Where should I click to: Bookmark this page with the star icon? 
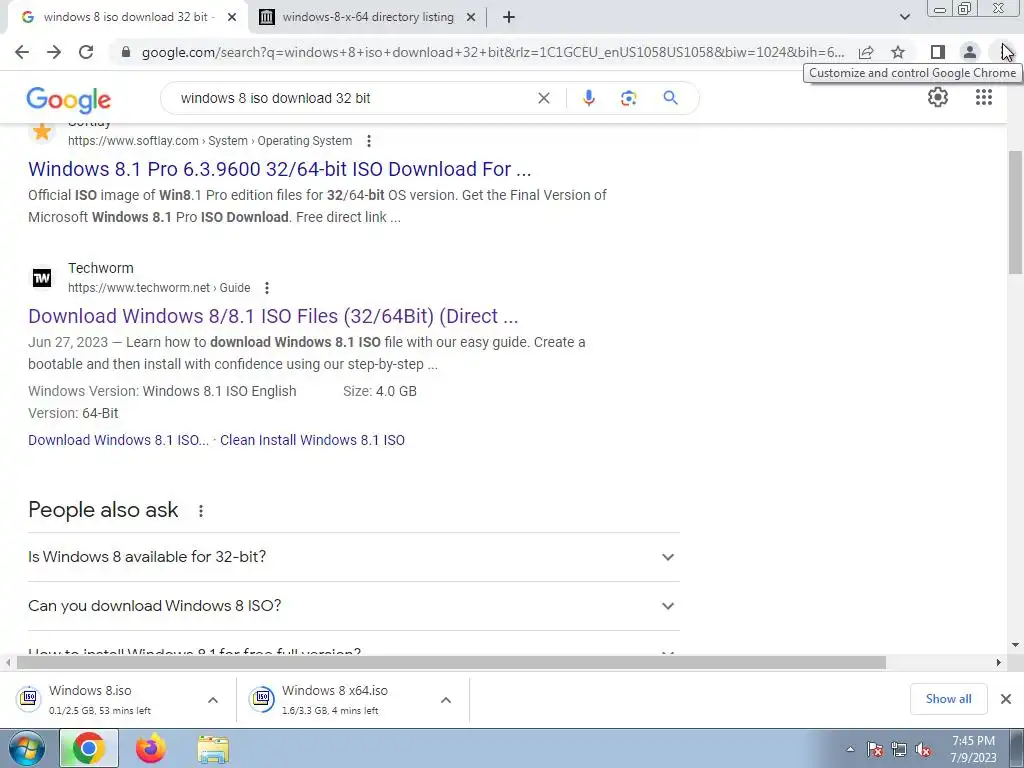point(898,52)
